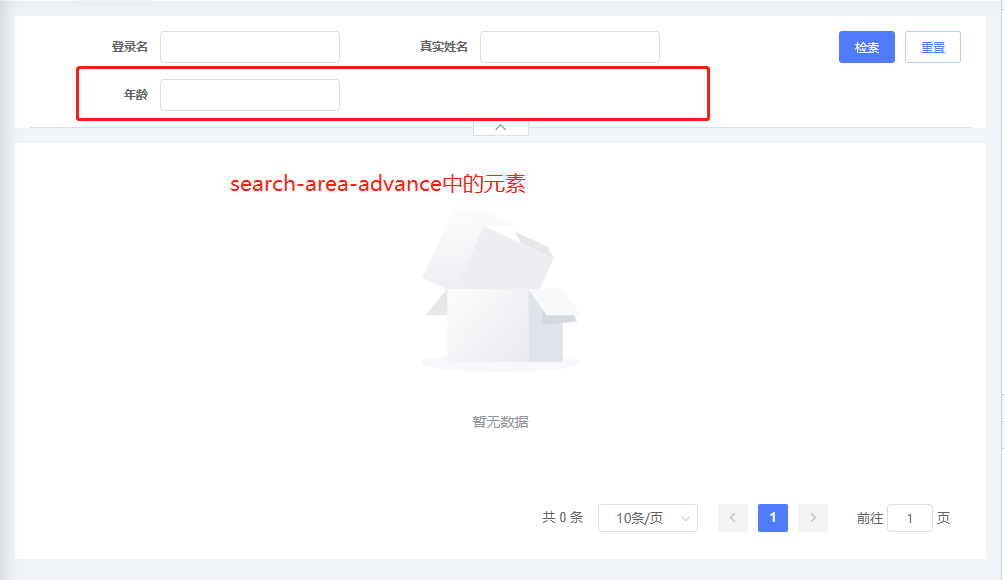Click the 检索 search button

click(866, 47)
